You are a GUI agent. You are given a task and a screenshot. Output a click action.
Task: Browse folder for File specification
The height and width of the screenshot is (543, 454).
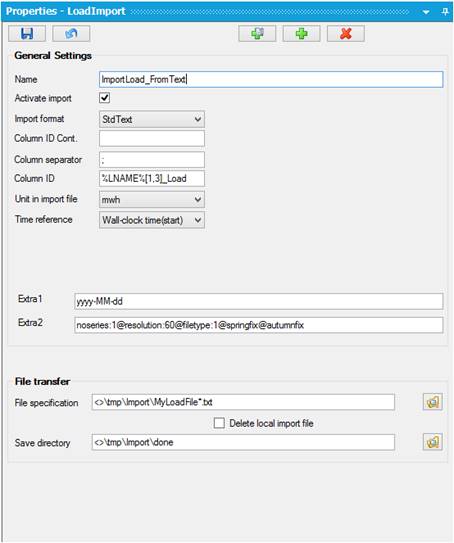pyautogui.click(x=433, y=402)
